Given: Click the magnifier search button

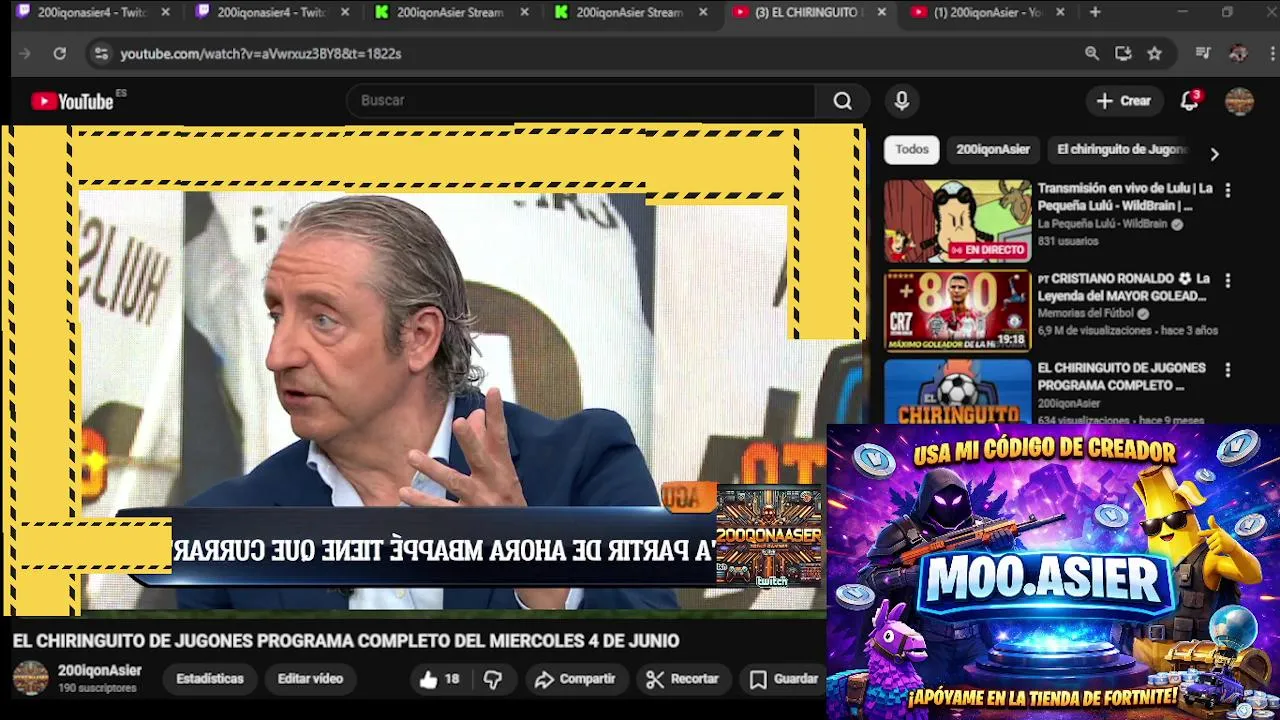Looking at the screenshot, I should pyautogui.click(x=843, y=101).
